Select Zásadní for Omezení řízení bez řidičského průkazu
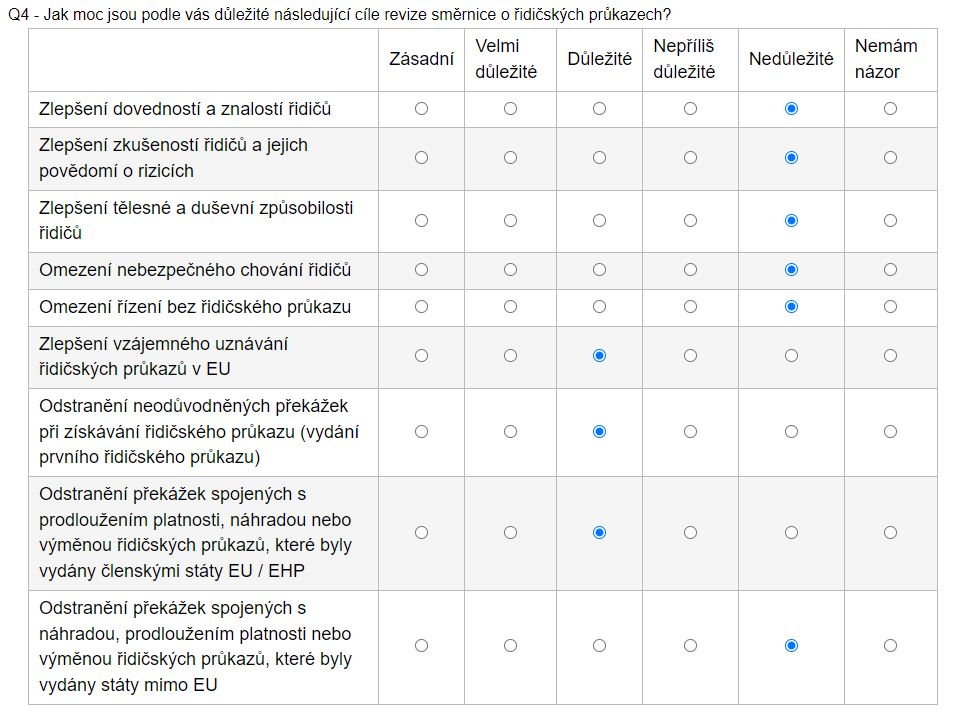Viewport: 953px width, 721px height. click(x=421, y=306)
